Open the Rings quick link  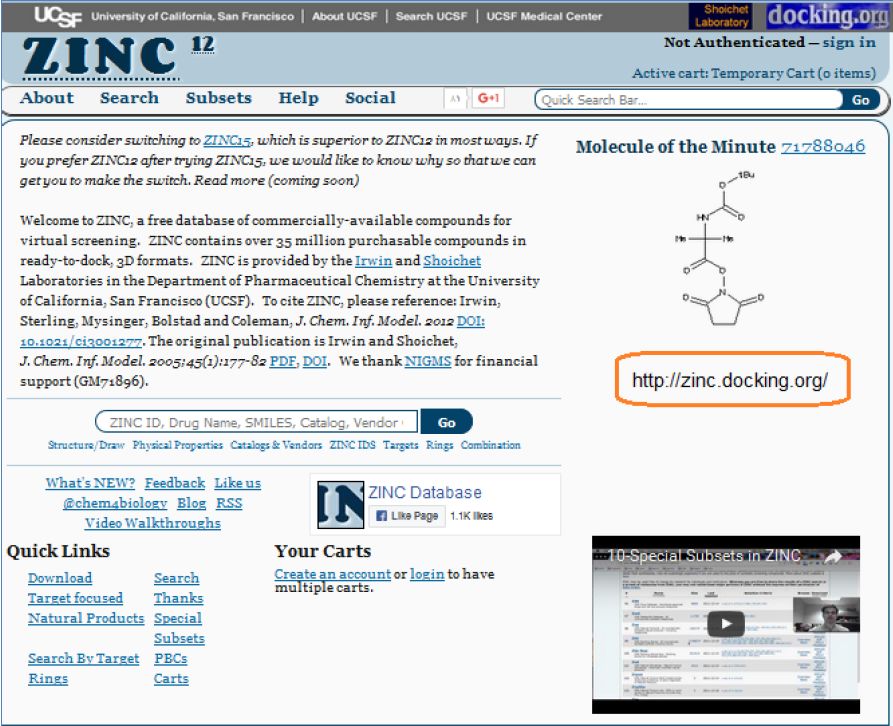coord(48,679)
